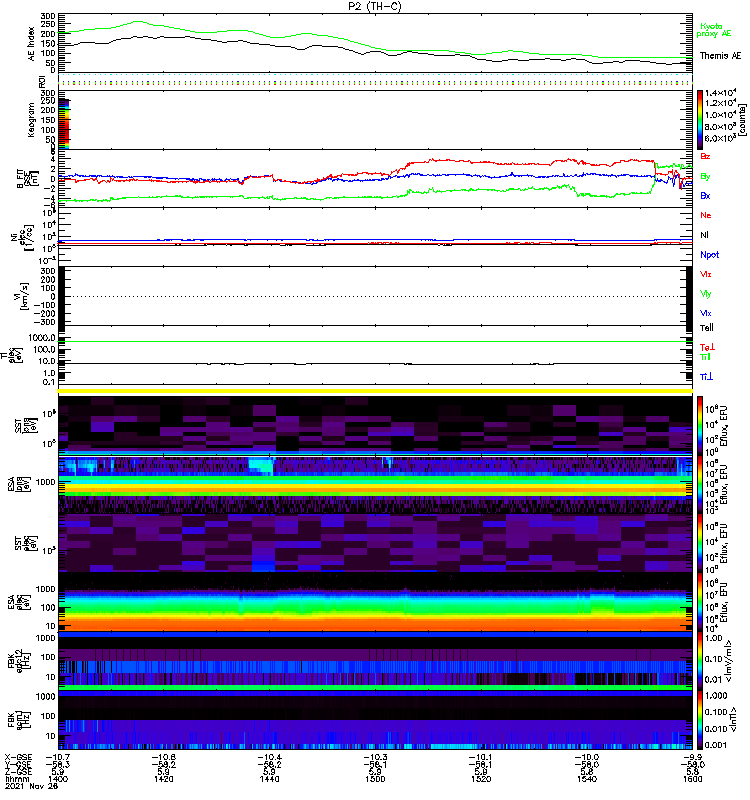
Task: Click the X-GSE row label
Action: (18, 757)
